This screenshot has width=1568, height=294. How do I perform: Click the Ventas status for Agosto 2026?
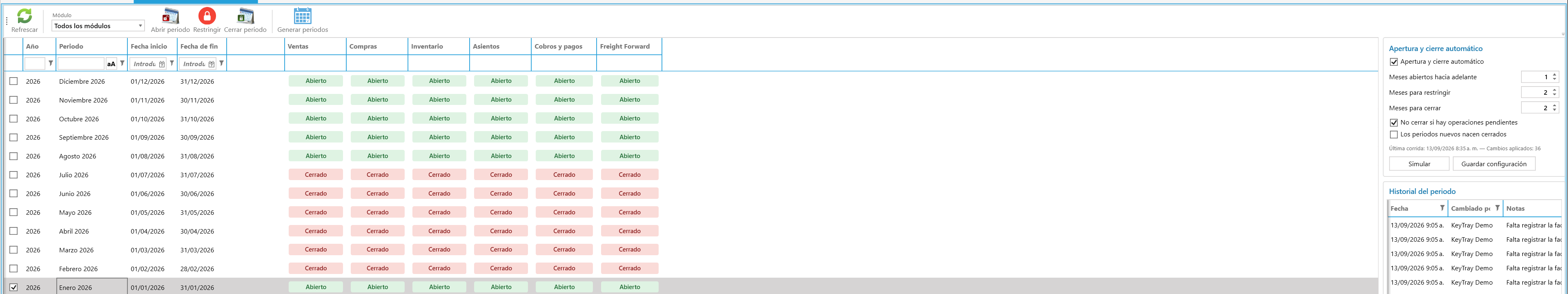click(x=316, y=156)
